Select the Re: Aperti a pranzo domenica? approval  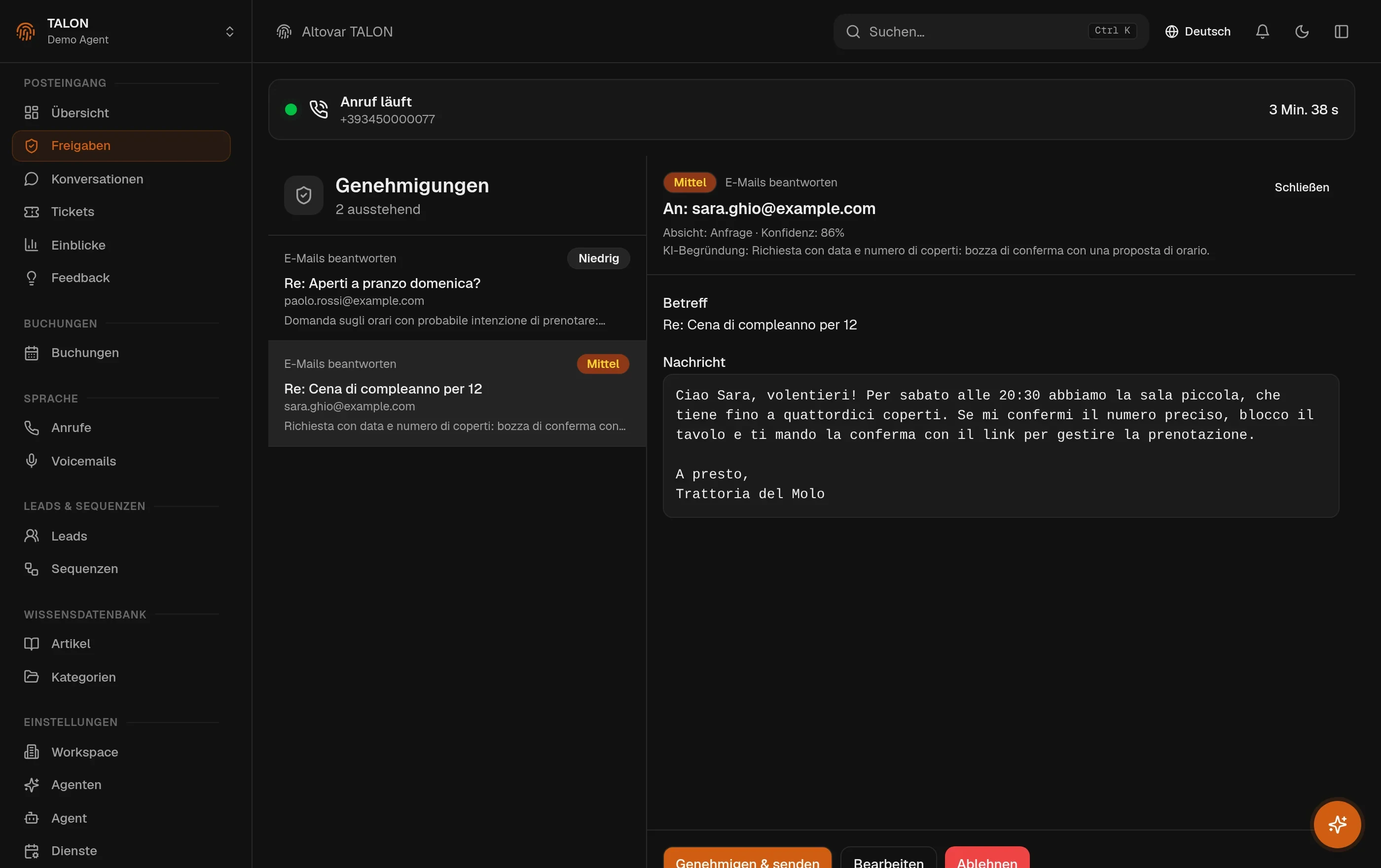457,288
